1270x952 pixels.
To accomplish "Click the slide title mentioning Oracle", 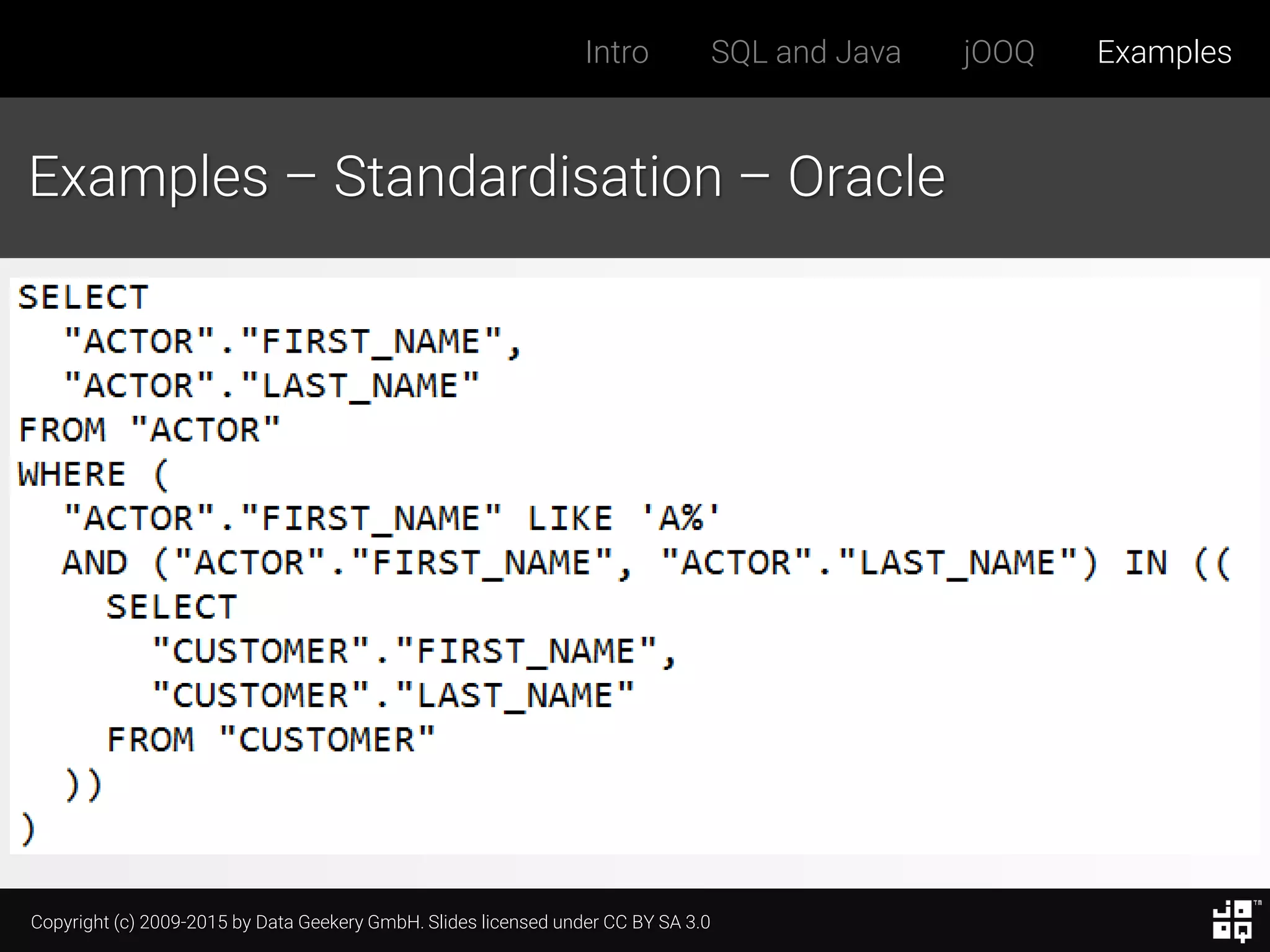I will tap(487, 177).
